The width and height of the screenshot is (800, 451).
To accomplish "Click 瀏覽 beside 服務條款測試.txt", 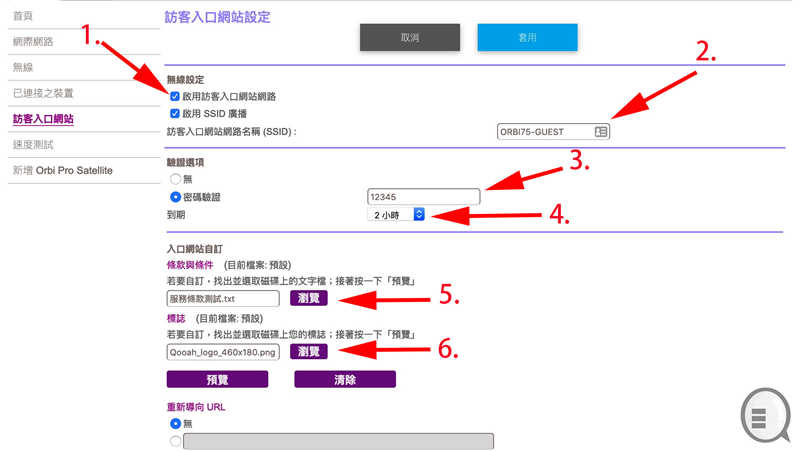I will point(309,298).
